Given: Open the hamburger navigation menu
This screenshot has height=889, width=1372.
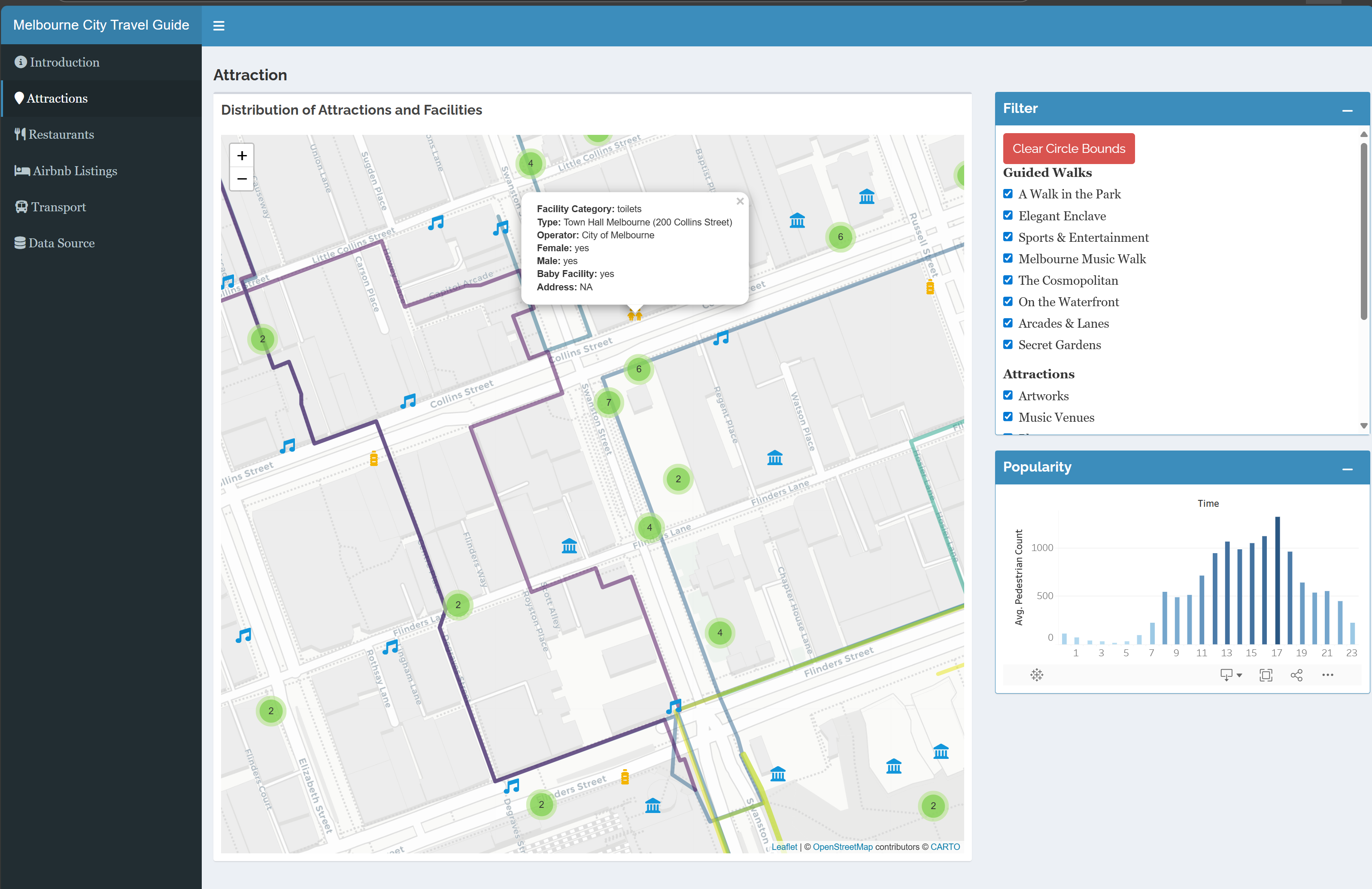Looking at the screenshot, I should tap(219, 25).
